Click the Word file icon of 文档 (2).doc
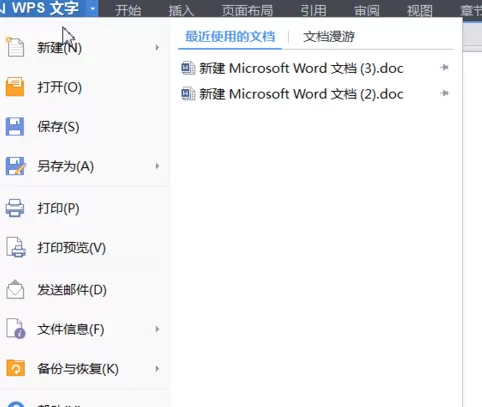The image size is (482, 407). [x=188, y=94]
